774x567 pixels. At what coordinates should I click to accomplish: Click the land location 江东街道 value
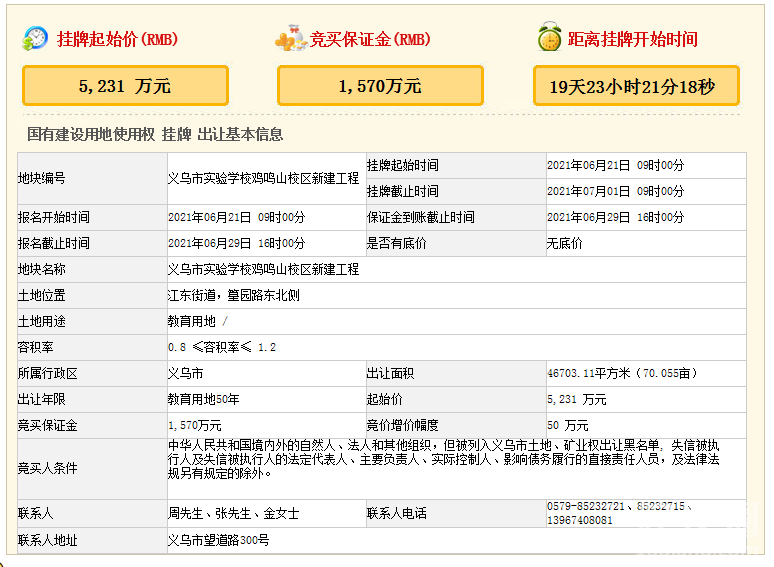pos(233,295)
